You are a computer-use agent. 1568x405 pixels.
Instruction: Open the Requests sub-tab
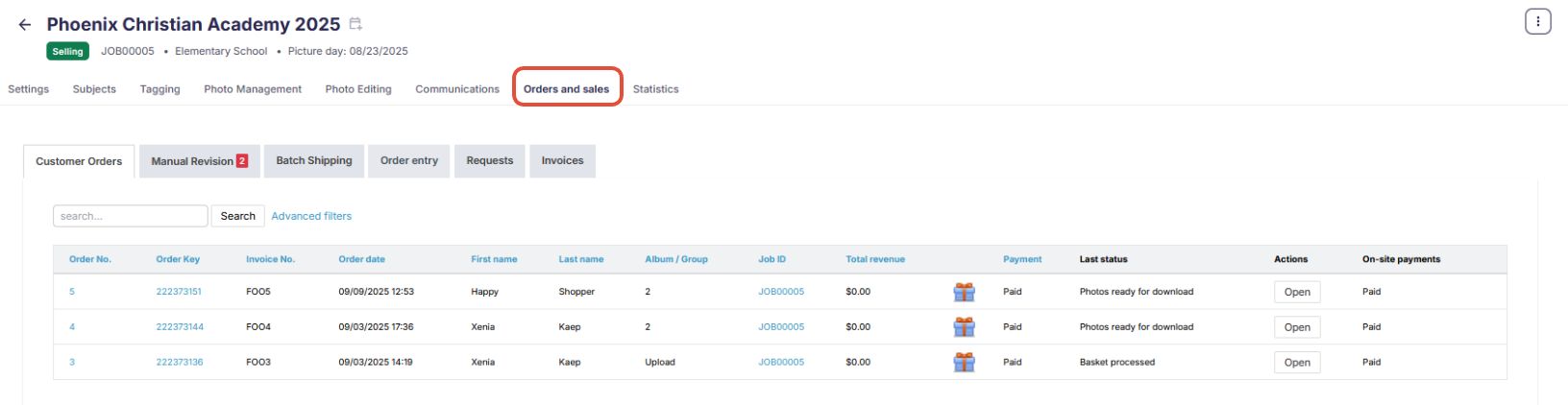(490, 161)
